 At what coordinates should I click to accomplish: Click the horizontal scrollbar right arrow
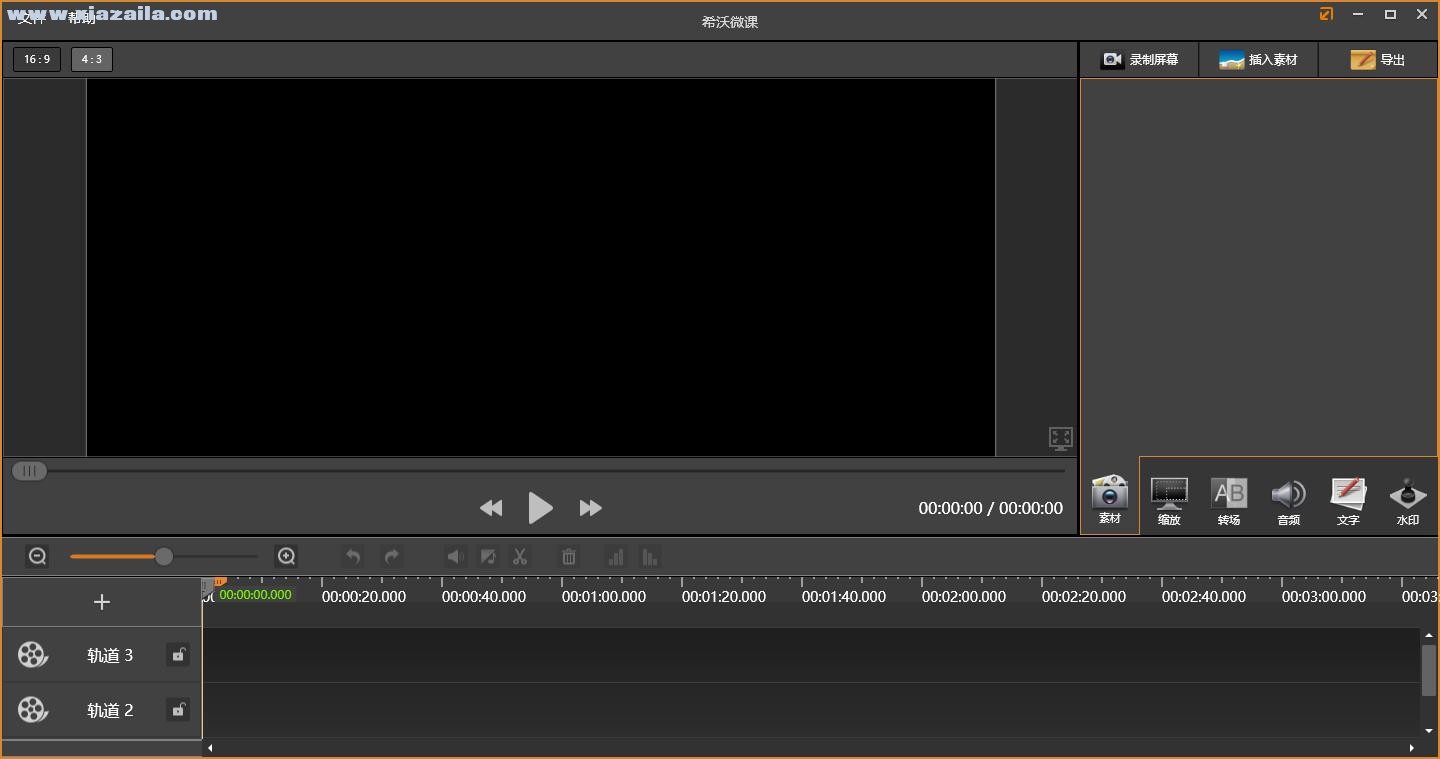click(x=1412, y=748)
